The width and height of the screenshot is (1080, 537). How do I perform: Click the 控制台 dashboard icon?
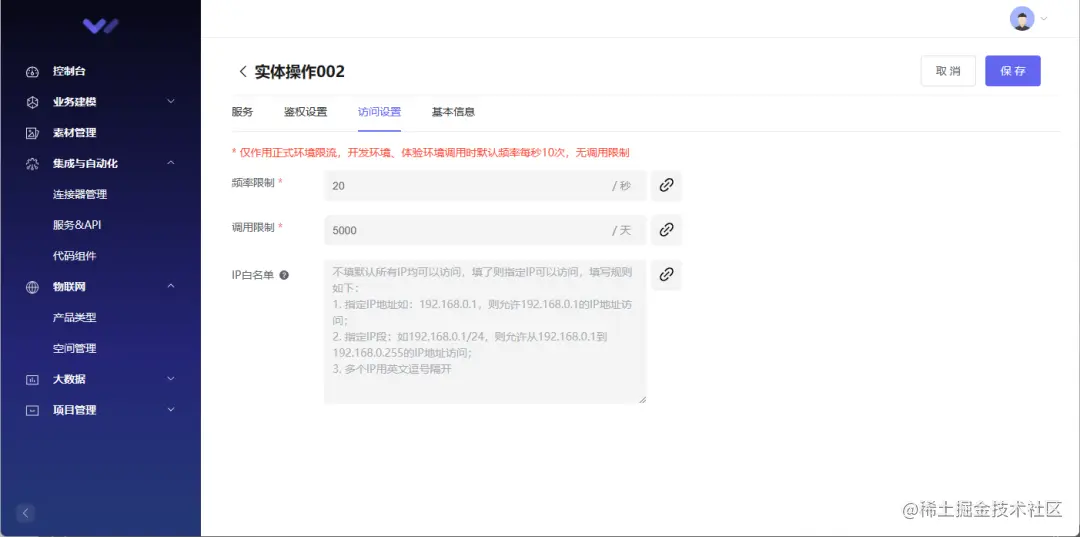pos(32,72)
